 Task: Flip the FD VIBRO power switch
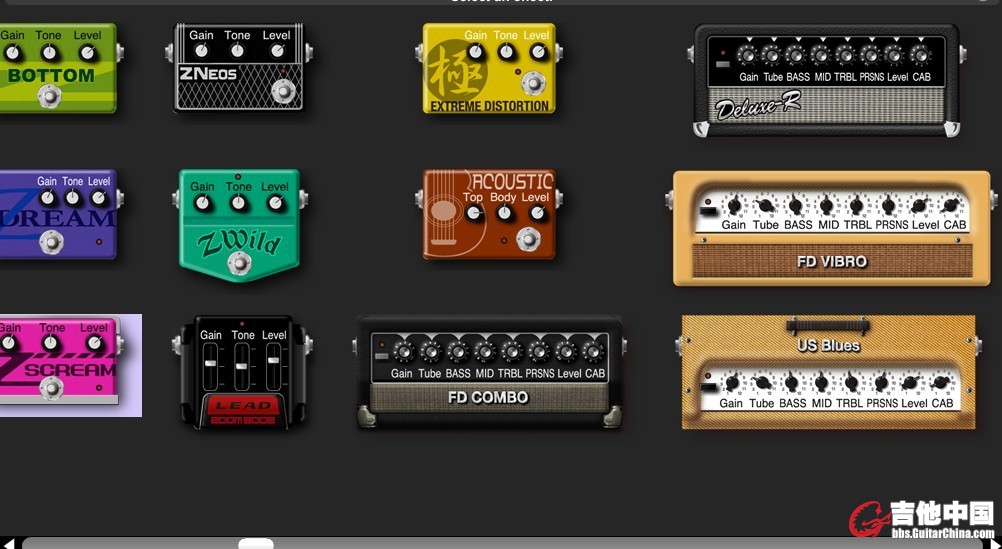(x=707, y=212)
